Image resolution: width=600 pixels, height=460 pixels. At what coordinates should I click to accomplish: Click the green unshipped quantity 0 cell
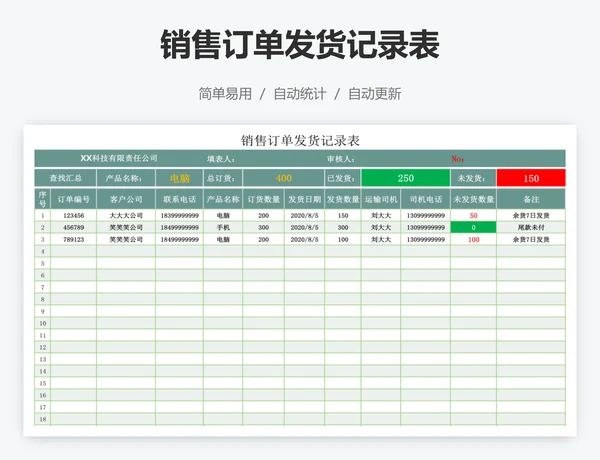pyautogui.click(x=473, y=227)
